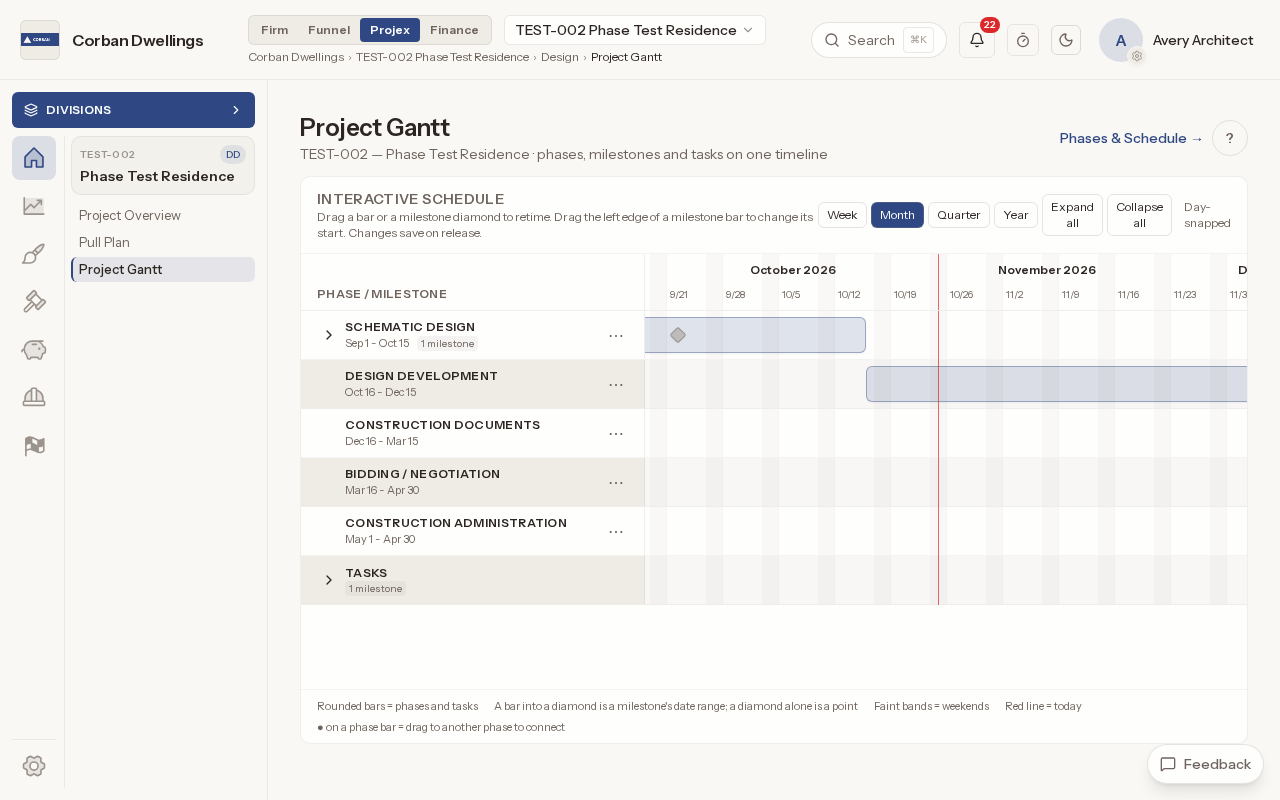Click the Corban Dwellings logo
This screenshot has height=800, width=1280.
40,40
